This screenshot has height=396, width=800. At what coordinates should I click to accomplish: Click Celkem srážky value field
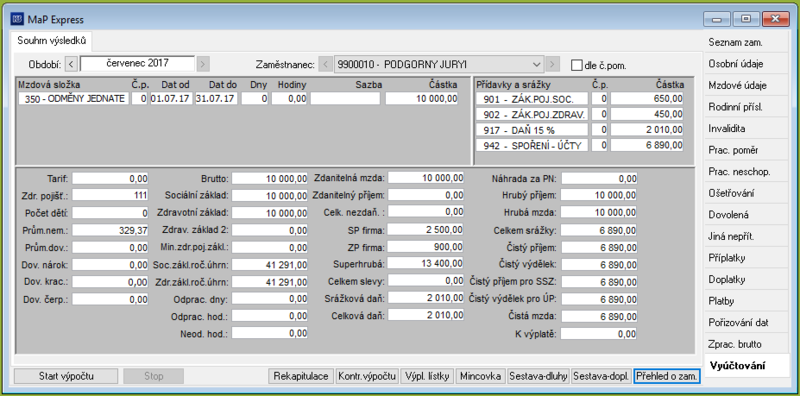599,230
